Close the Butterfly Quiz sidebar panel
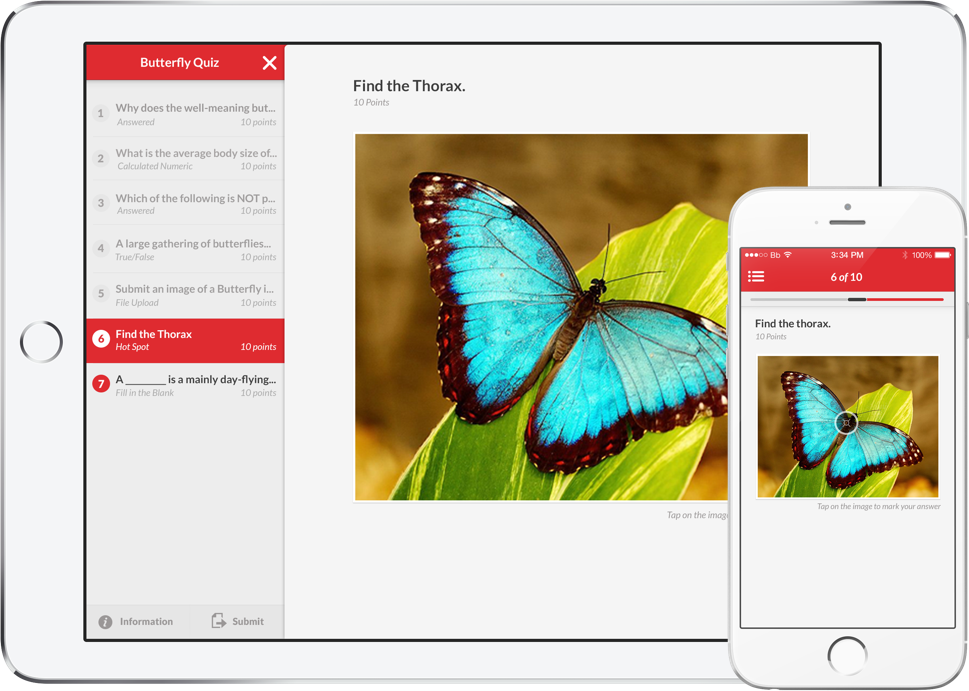The height and width of the screenshot is (691, 969). click(269, 63)
